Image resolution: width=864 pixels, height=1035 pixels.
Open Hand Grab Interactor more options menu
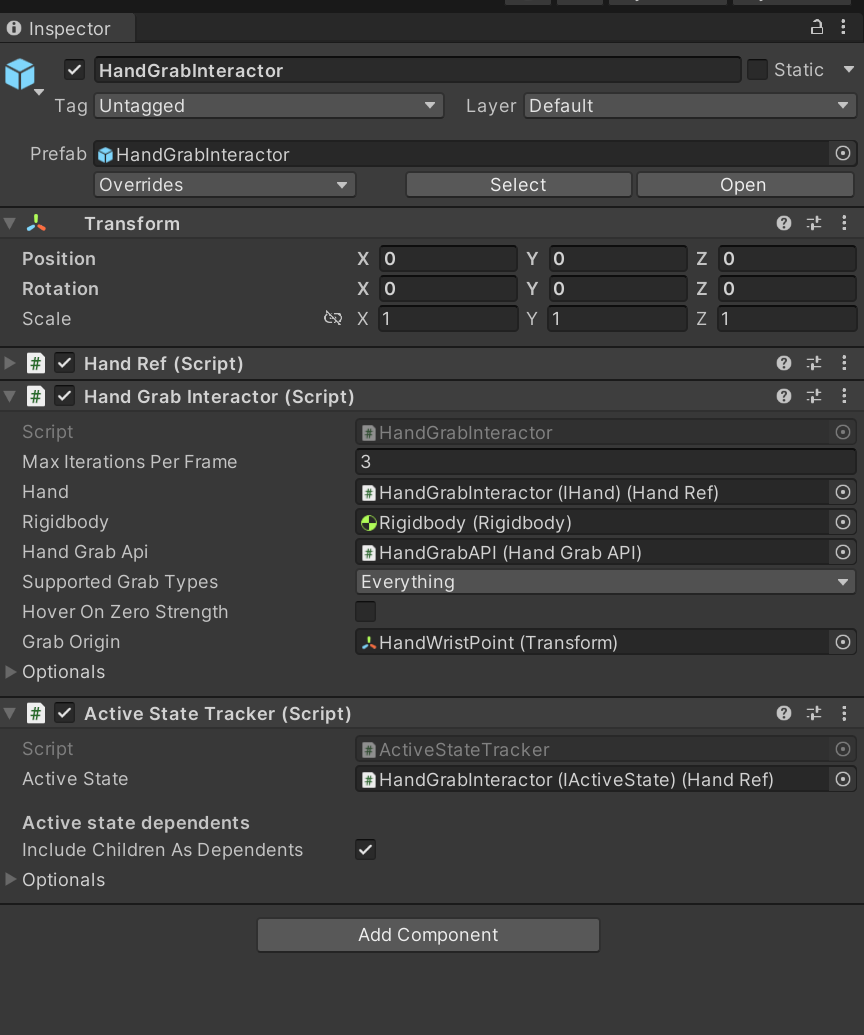coord(844,396)
